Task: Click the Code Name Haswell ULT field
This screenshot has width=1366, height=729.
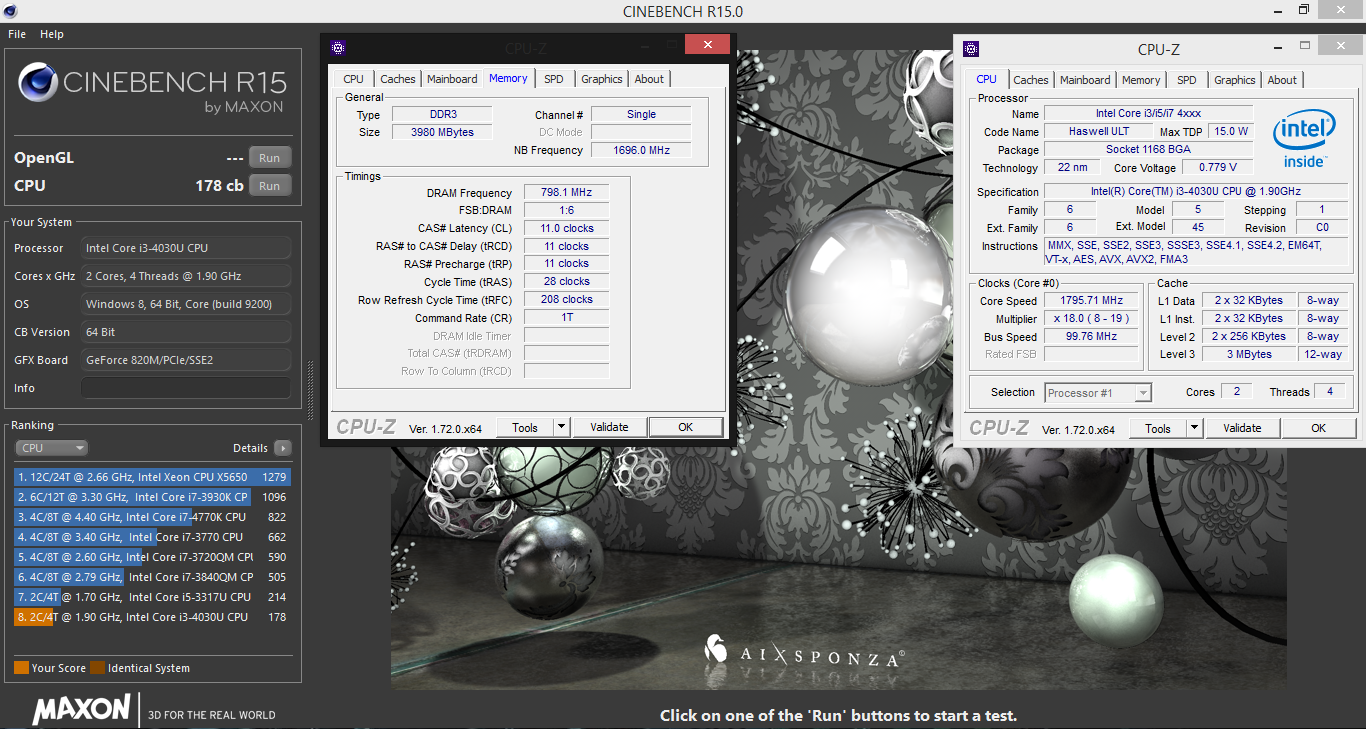Action: [x=1098, y=131]
